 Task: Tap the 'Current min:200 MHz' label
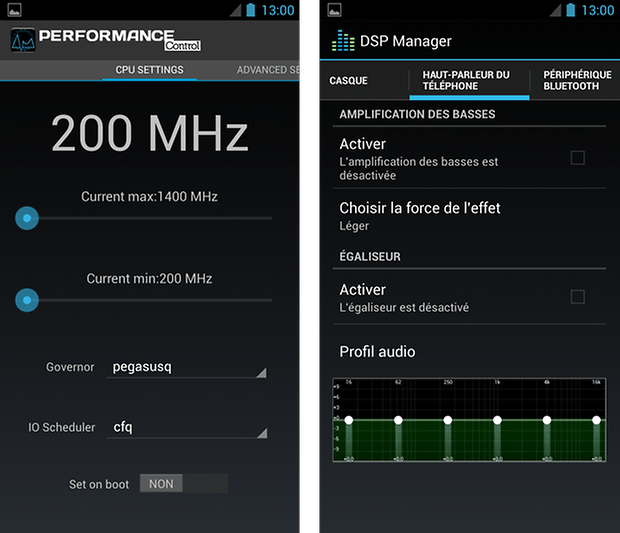coord(149,279)
